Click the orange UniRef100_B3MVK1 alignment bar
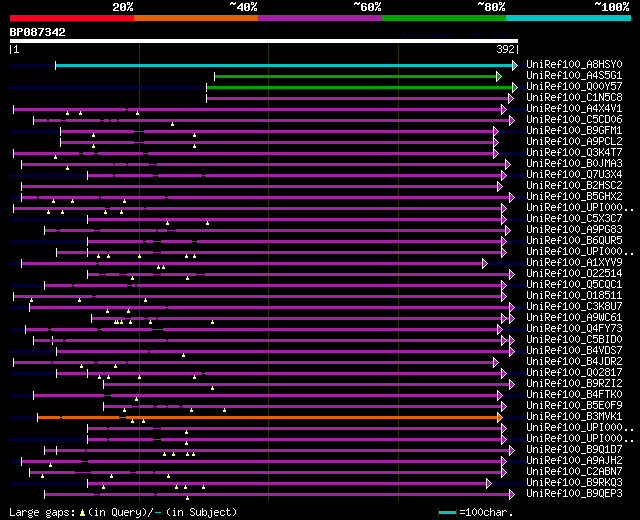 pos(267,417)
